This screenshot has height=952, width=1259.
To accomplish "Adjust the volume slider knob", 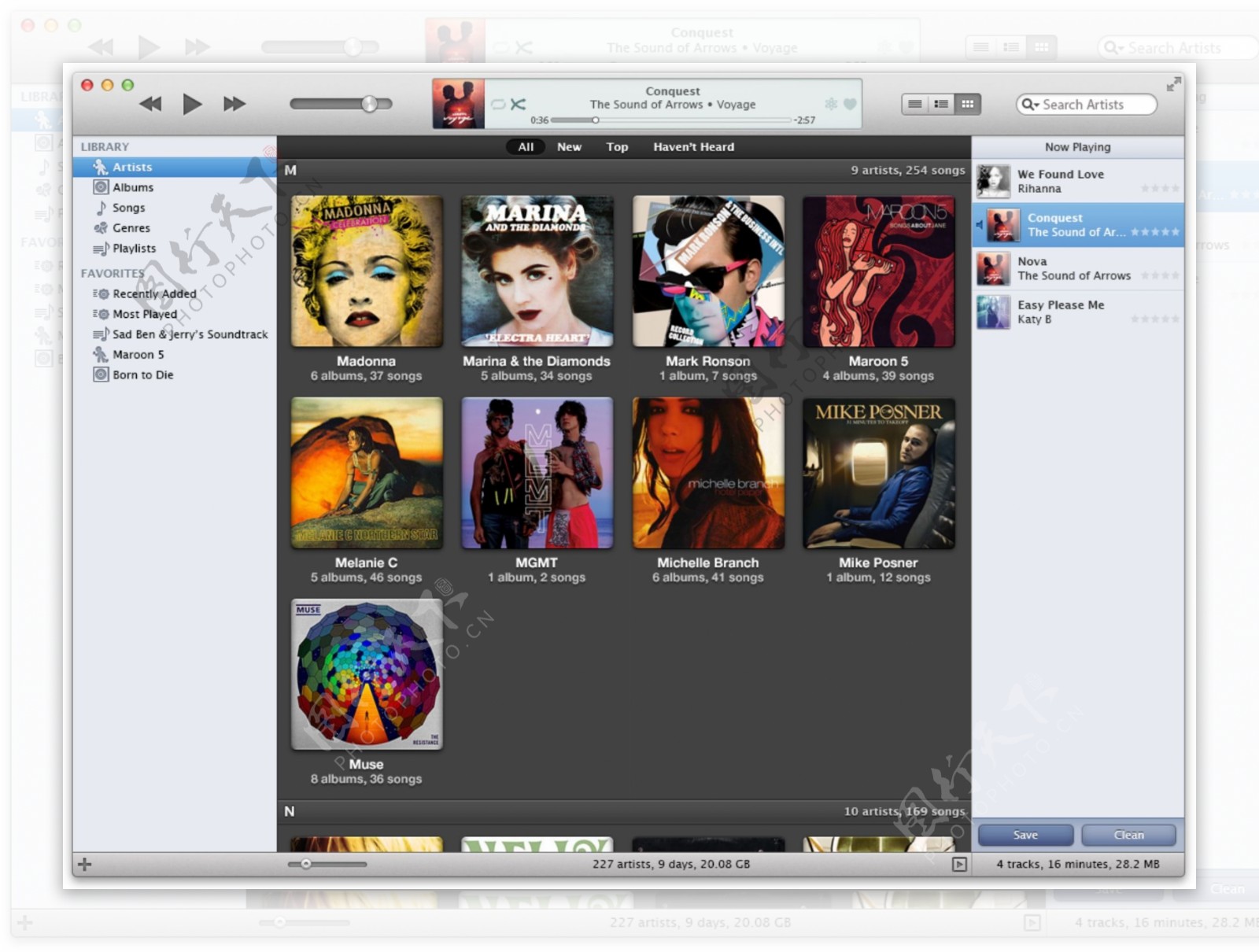I will 369,104.
